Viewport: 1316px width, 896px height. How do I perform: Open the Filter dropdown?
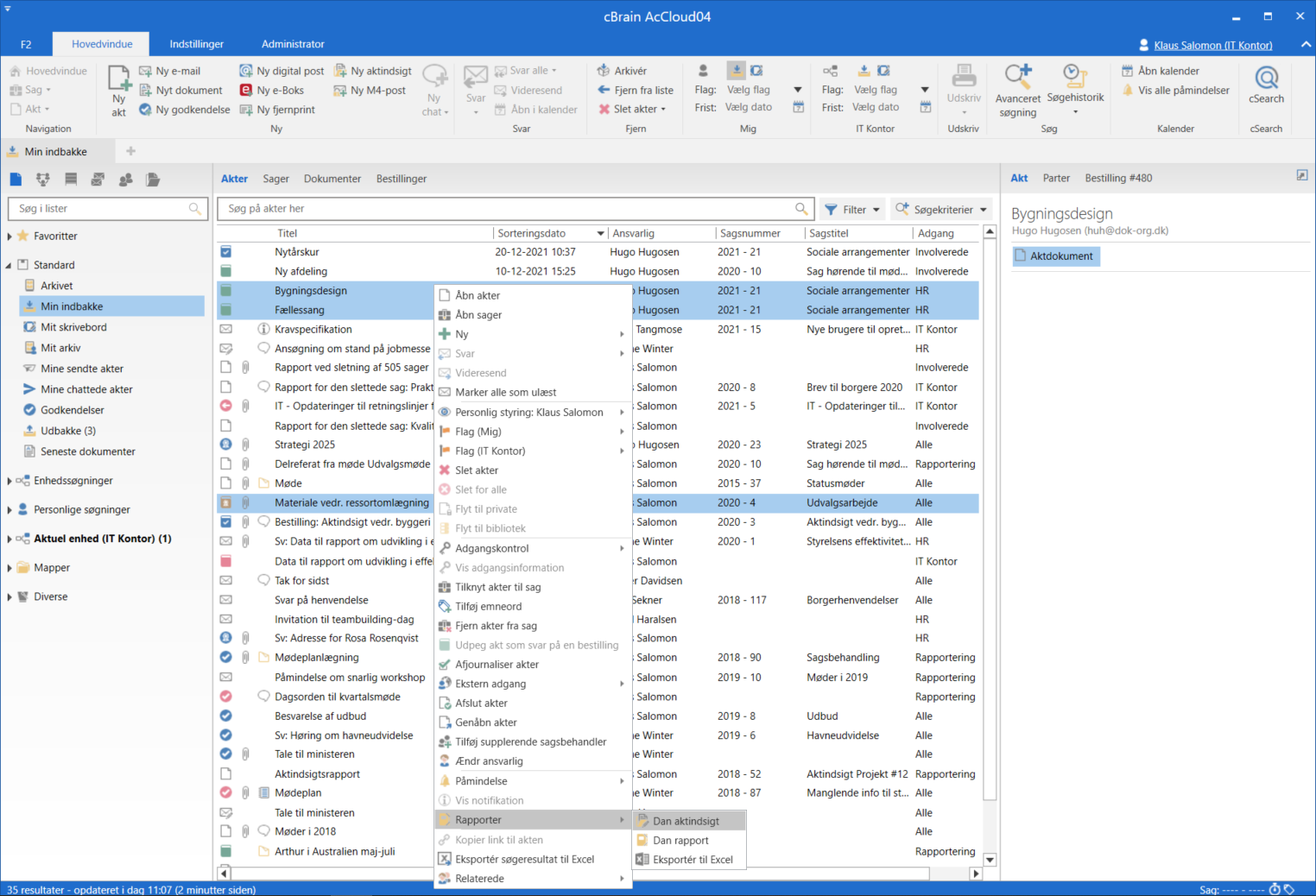852,209
